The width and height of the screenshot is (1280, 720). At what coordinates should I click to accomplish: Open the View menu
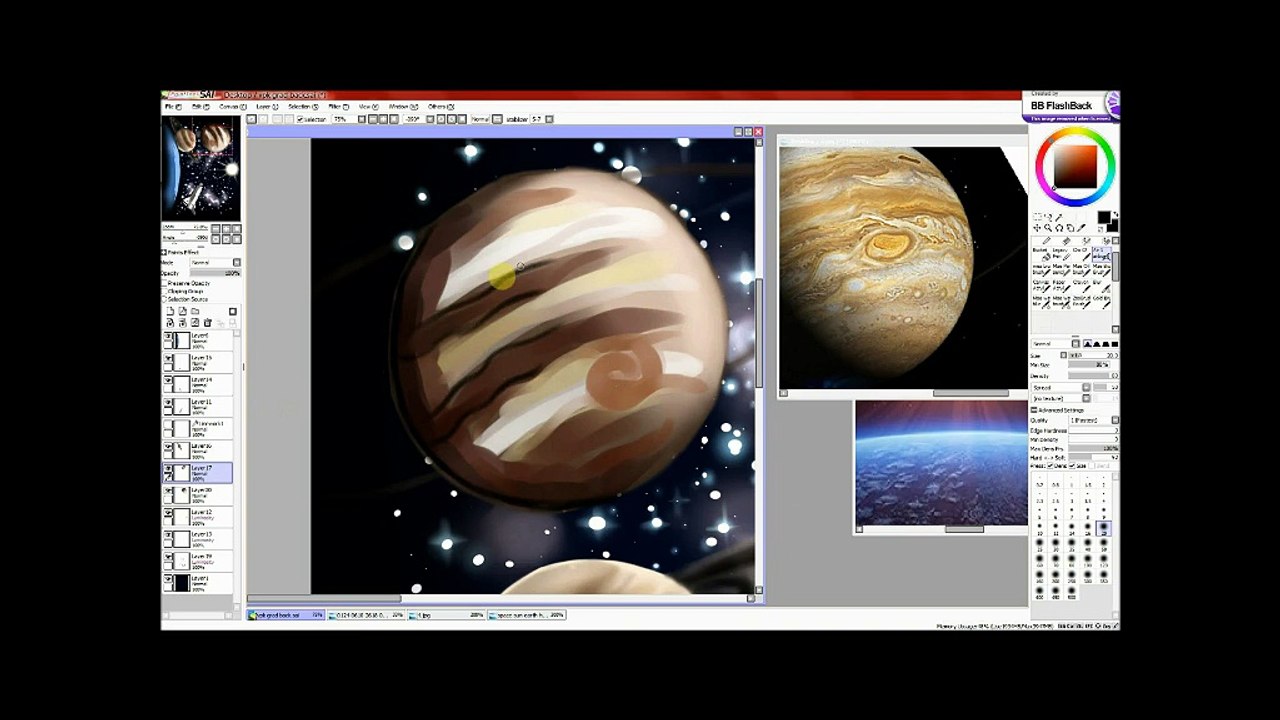368,106
